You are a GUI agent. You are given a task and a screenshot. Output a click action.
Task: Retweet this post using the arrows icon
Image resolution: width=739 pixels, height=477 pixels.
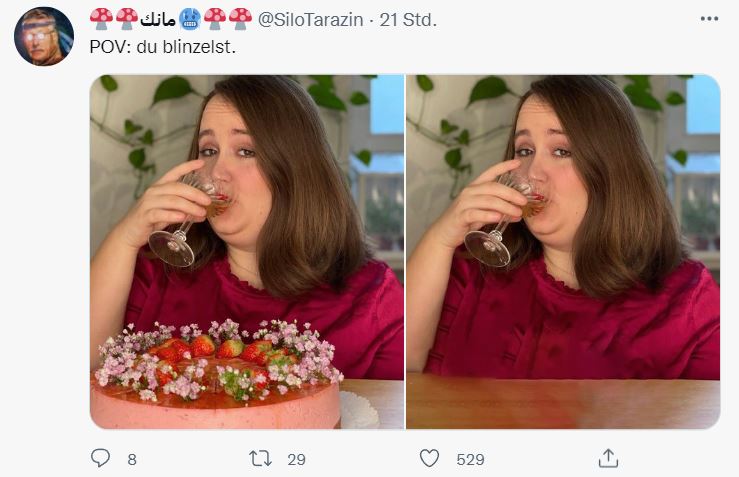260,458
